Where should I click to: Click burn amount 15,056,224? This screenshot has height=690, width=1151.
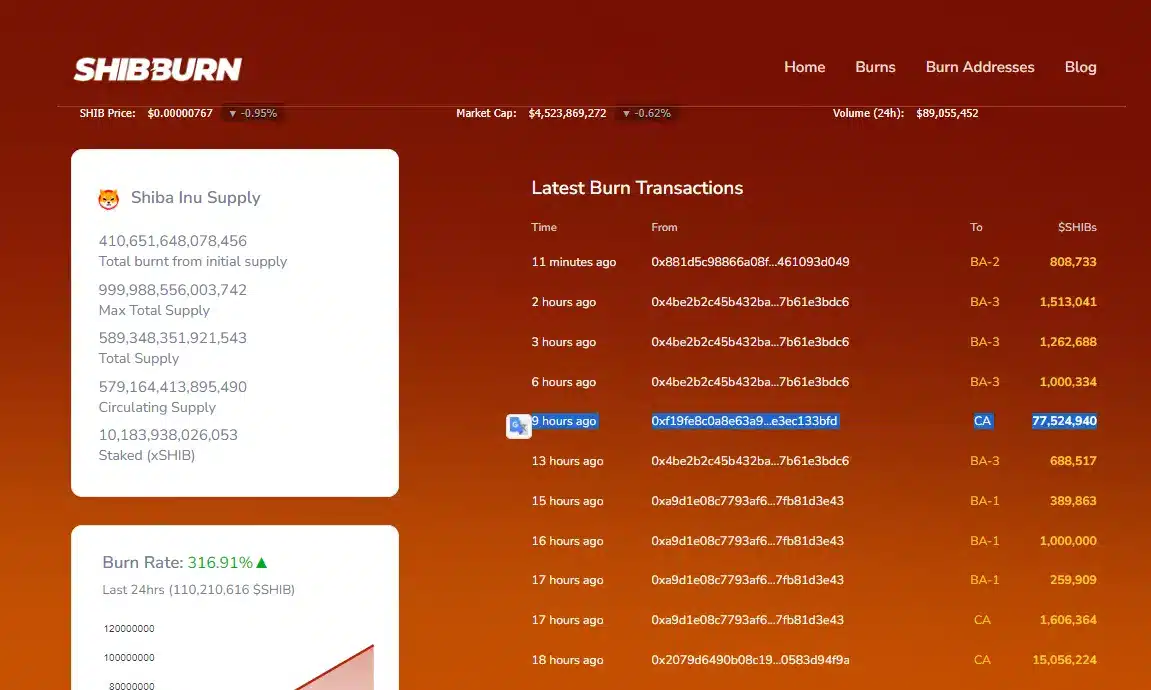point(1064,660)
